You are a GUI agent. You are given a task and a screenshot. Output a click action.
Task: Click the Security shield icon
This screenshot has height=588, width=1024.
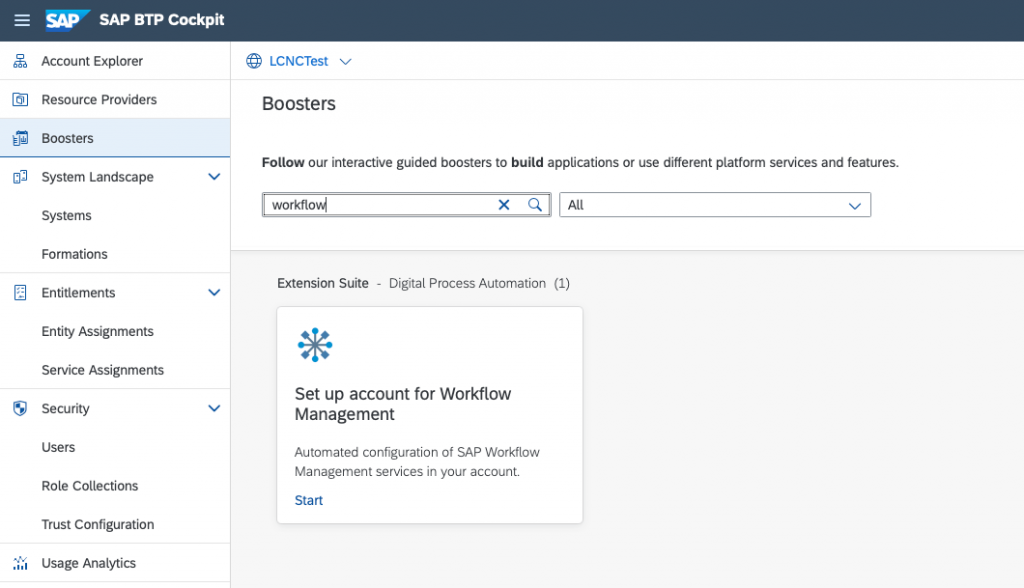click(20, 408)
